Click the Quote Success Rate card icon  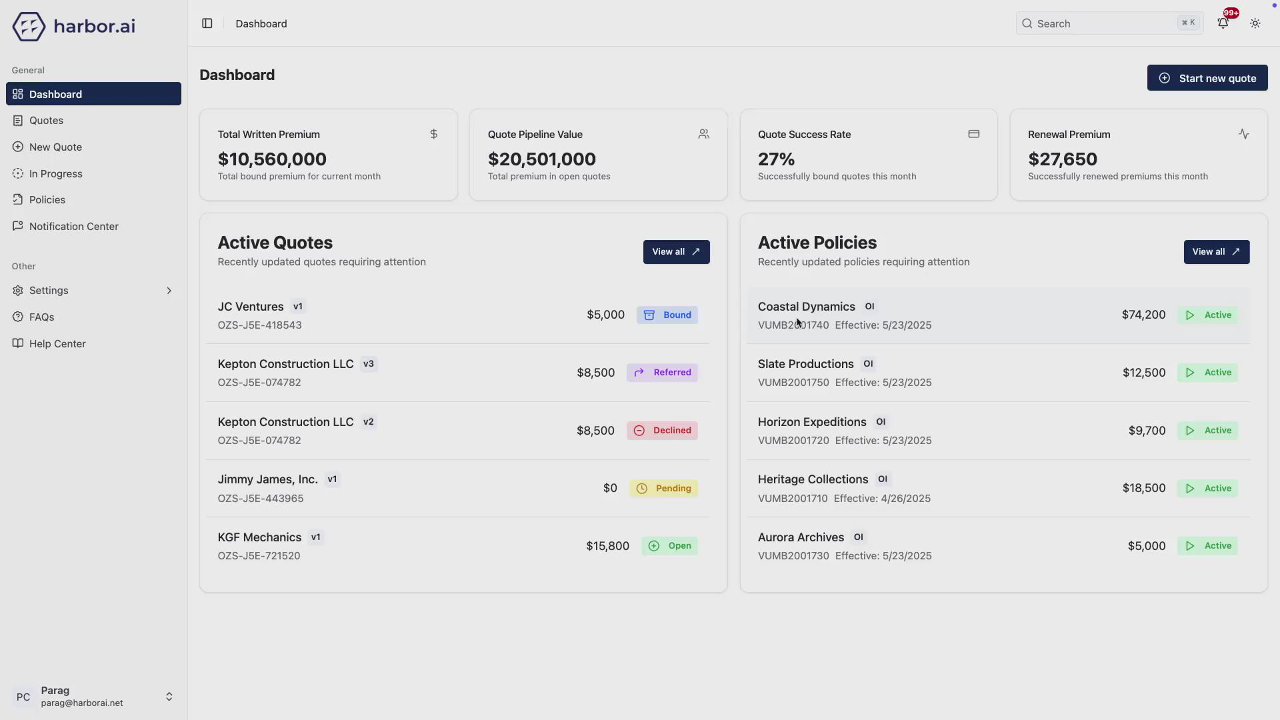coord(973,134)
